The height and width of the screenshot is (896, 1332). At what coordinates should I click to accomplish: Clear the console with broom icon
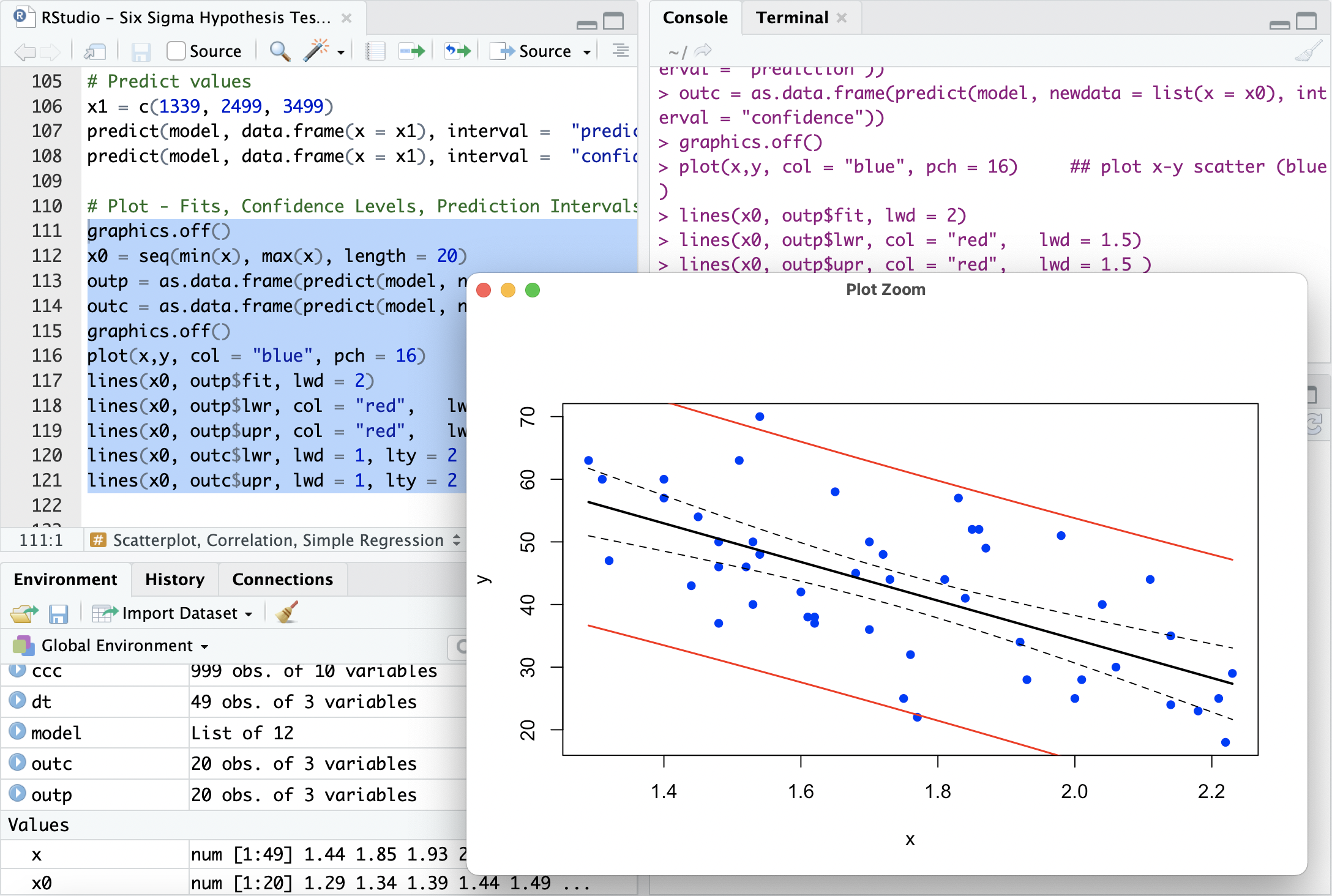(1309, 51)
